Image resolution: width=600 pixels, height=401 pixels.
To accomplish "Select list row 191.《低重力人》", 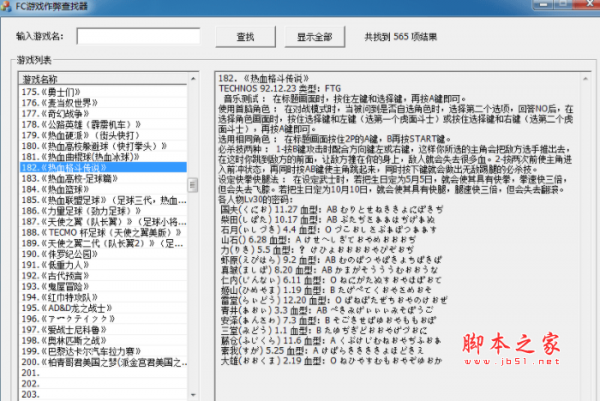I will [x=103, y=265].
